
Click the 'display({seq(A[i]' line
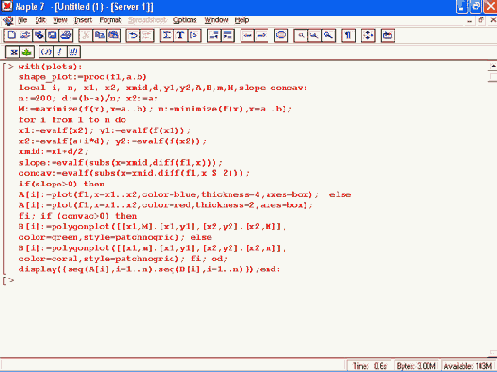[x=149, y=269]
